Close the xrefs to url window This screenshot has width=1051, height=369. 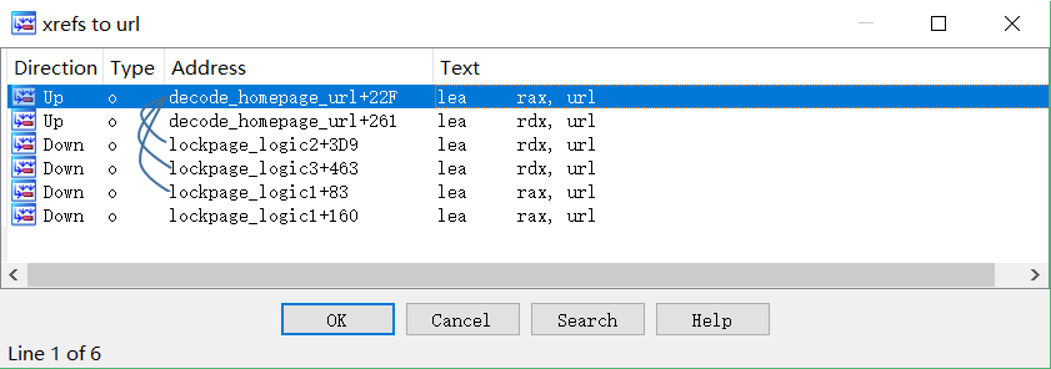tap(1012, 24)
